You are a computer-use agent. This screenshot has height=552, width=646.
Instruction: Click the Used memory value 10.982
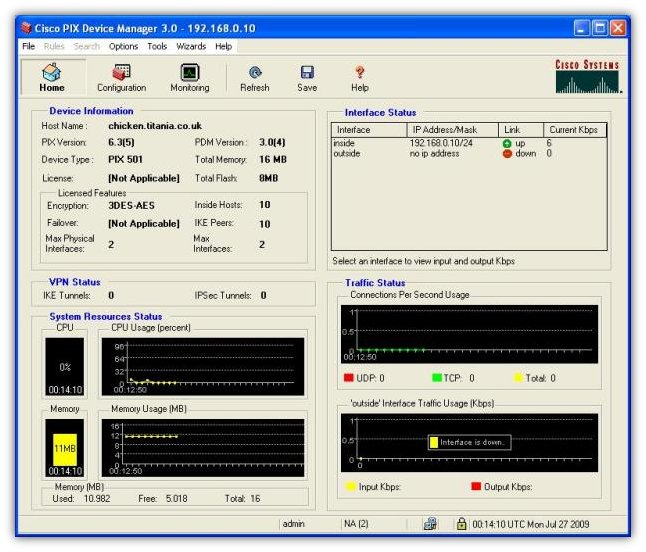[97, 498]
